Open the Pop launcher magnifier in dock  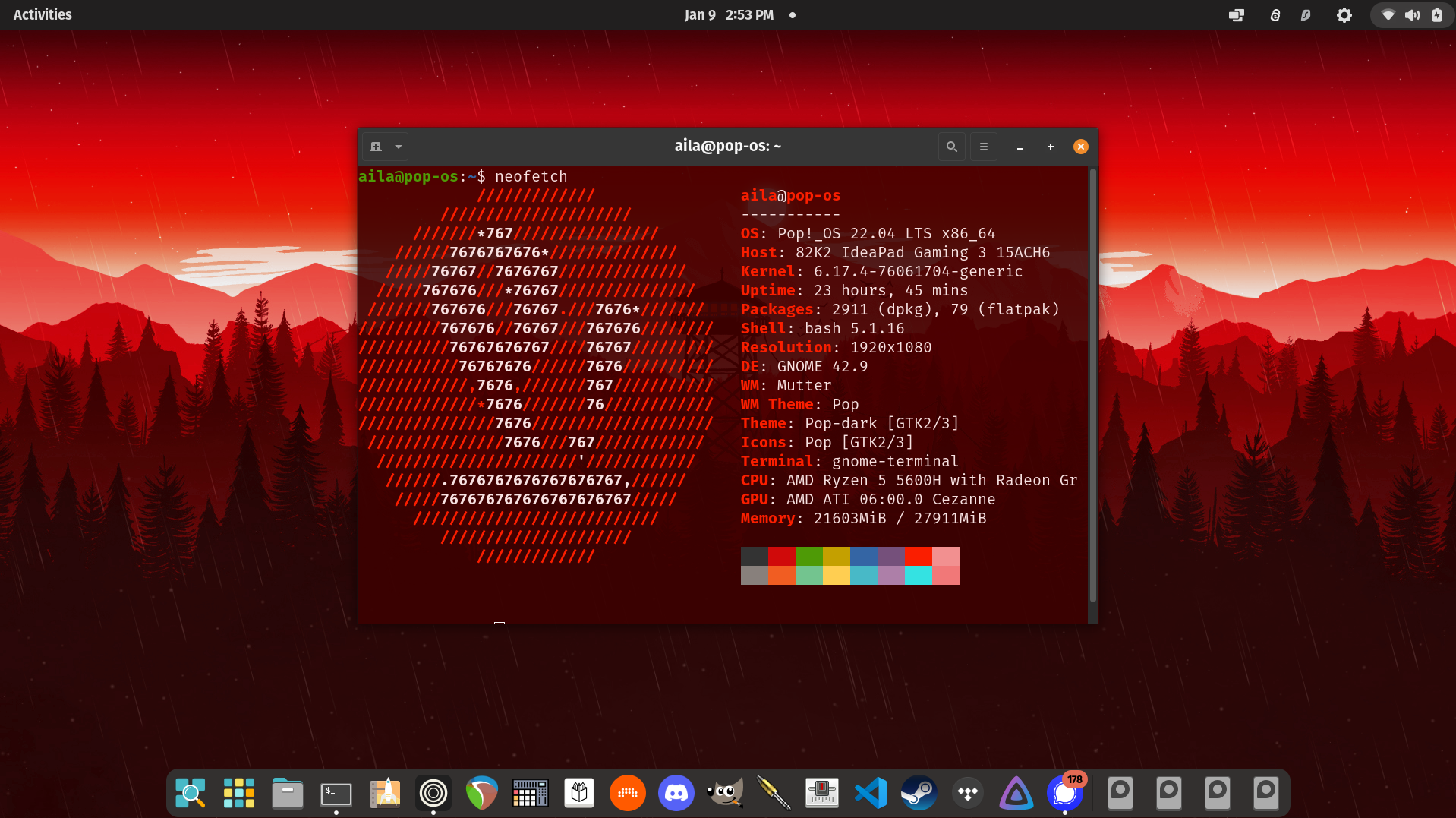[x=191, y=793]
